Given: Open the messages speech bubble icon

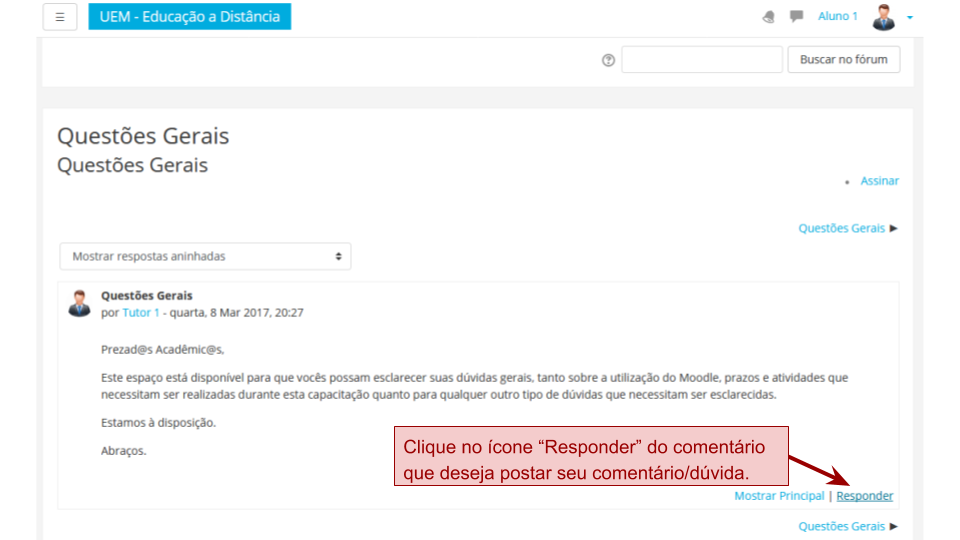Looking at the screenshot, I should [x=796, y=17].
